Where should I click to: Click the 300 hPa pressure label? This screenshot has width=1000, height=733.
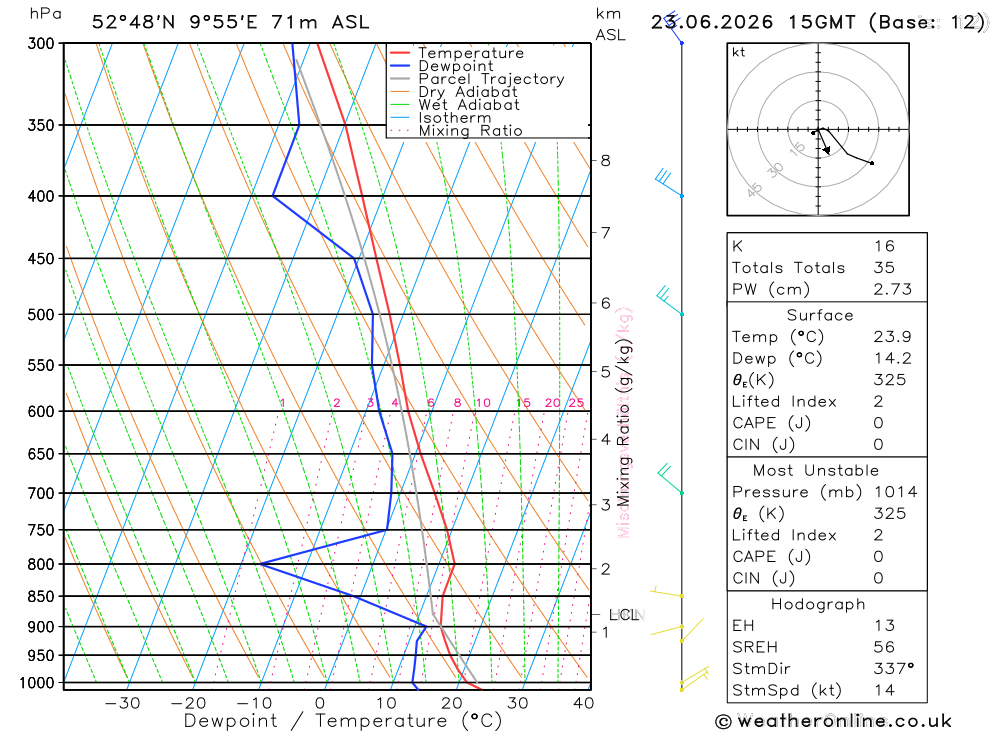[x=41, y=43]
